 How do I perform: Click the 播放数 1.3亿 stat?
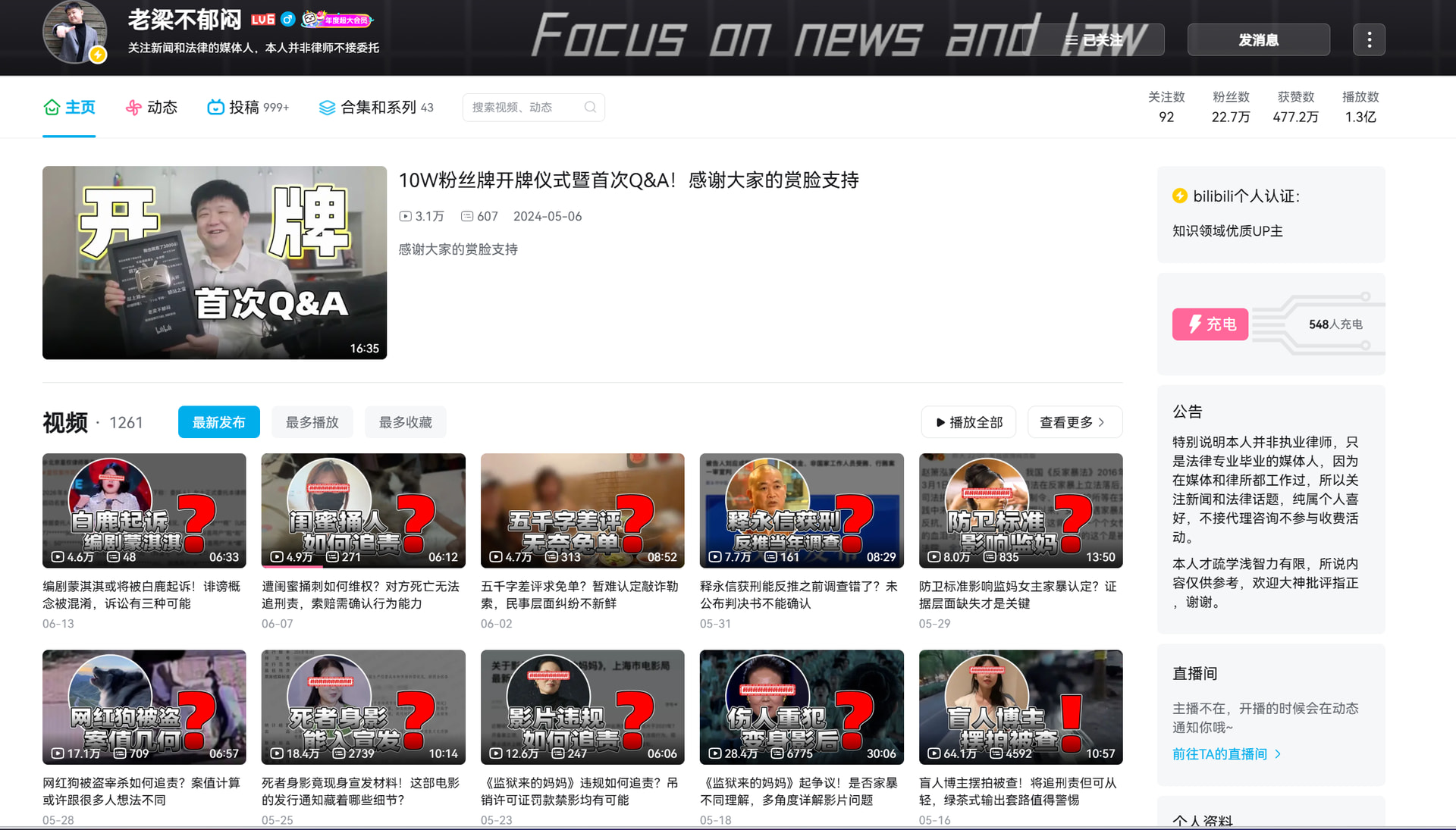click(x=1360, y=107)
